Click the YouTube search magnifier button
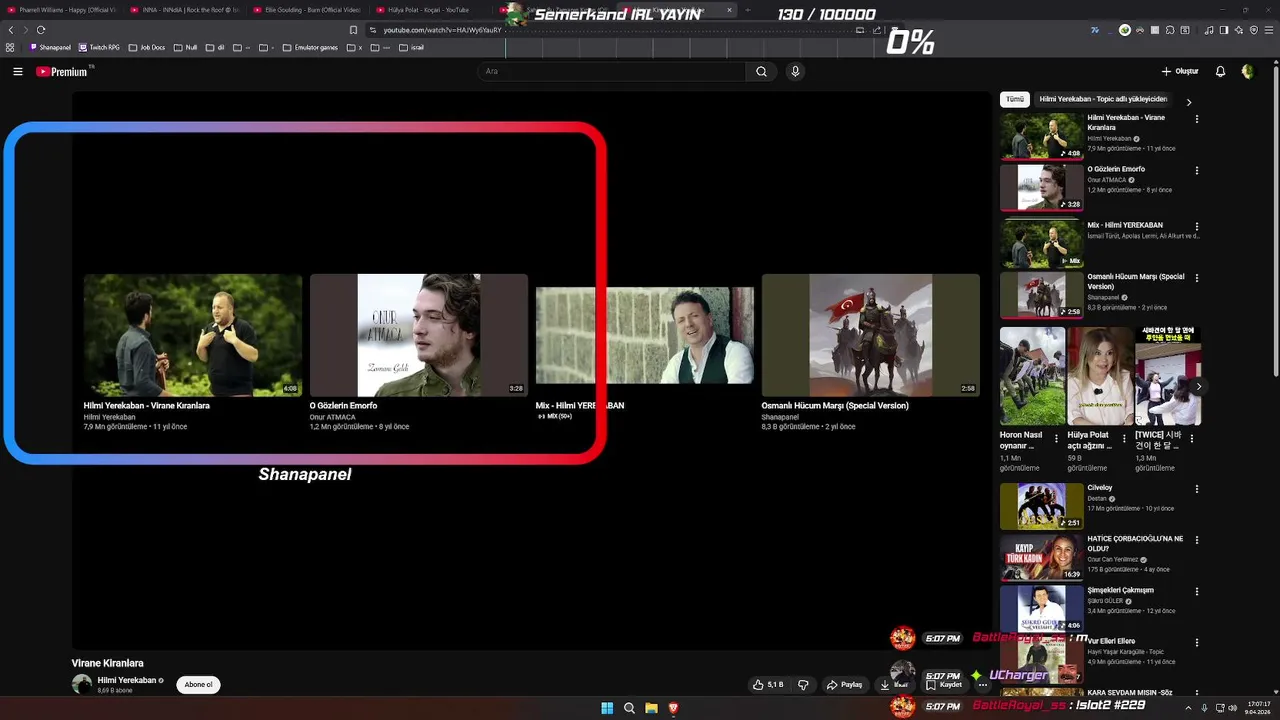This screenshot has width=1280, height=720. click(x=761, y=72)
